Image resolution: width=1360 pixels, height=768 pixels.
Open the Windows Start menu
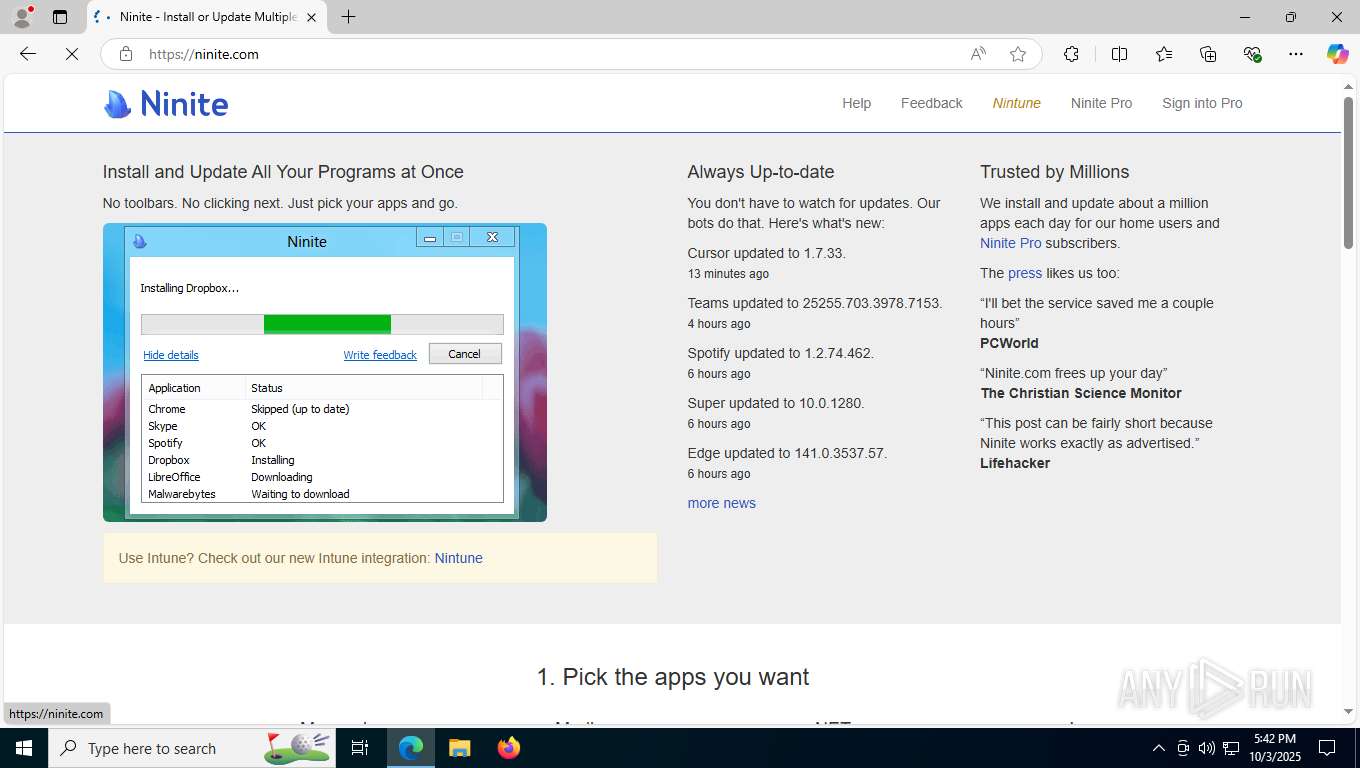(24, 748)
